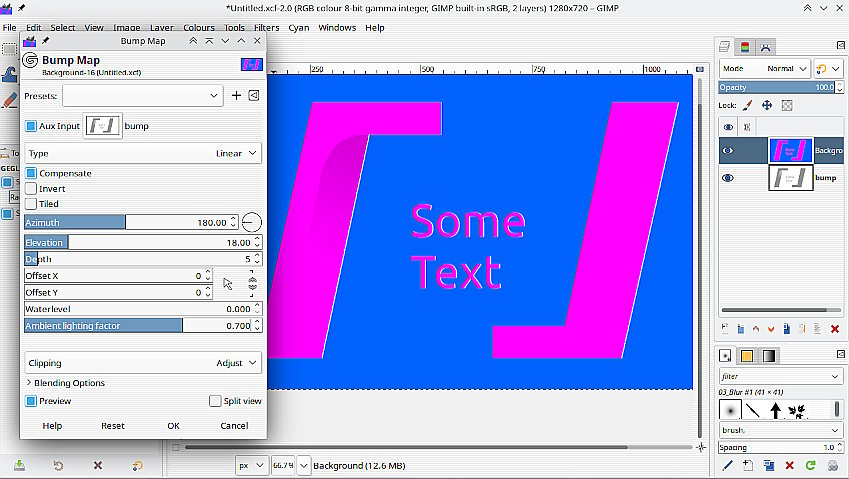Screen dimensions: 849x479
Task: Open the File menu
Action: tap(9, 28)
